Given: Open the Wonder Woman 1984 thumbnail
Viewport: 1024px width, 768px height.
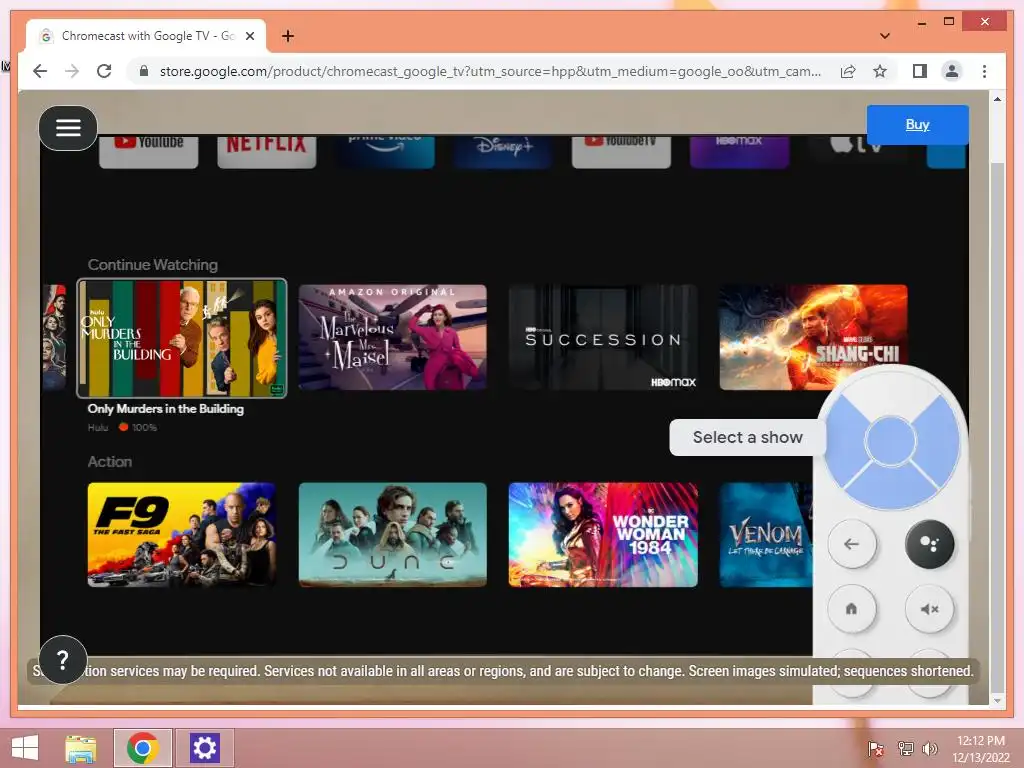Looking at the screenshot, I should coord(603,534).
